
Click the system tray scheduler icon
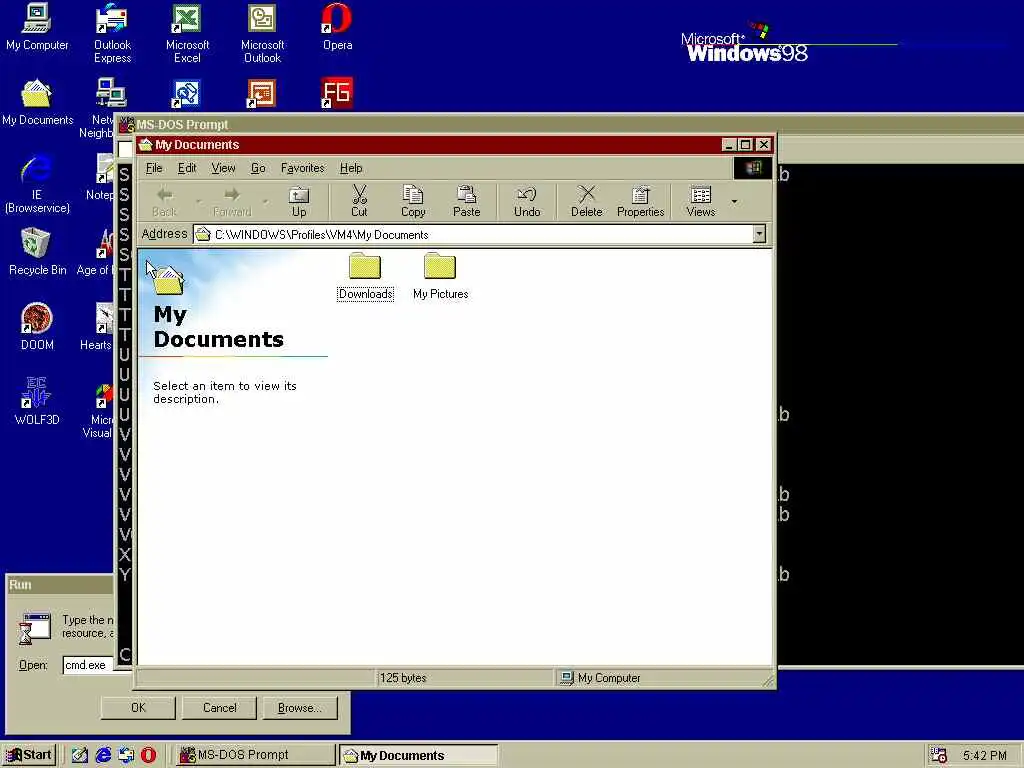(938, 755)
